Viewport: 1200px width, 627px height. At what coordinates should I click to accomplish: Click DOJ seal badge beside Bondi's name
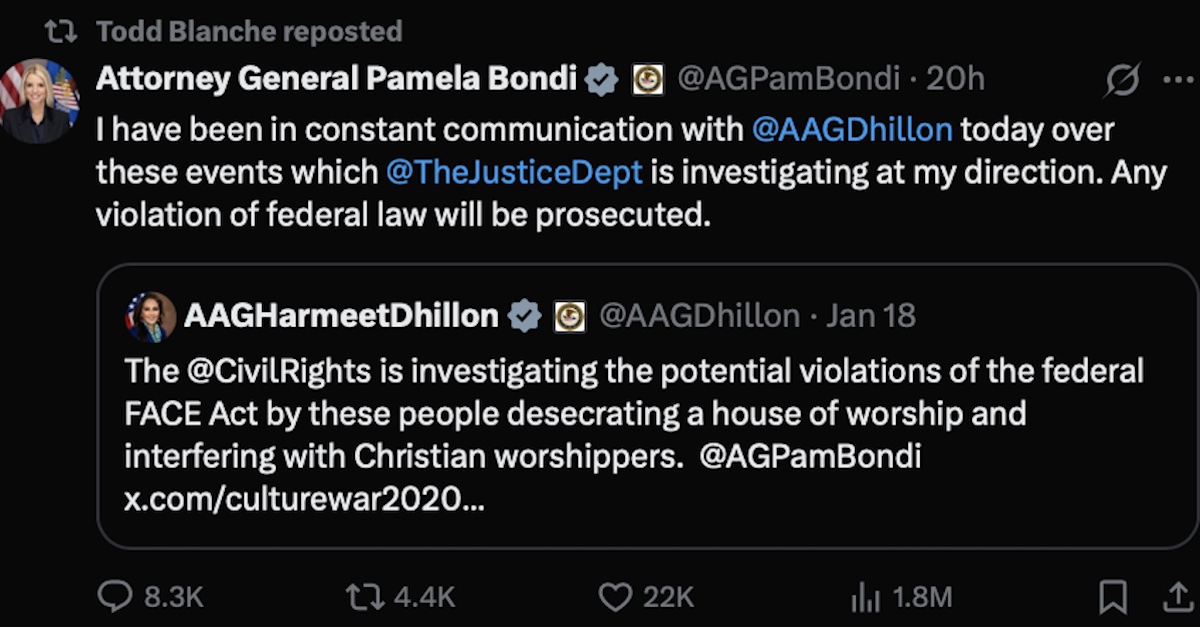pyautogui.click(x=648, y=80)
